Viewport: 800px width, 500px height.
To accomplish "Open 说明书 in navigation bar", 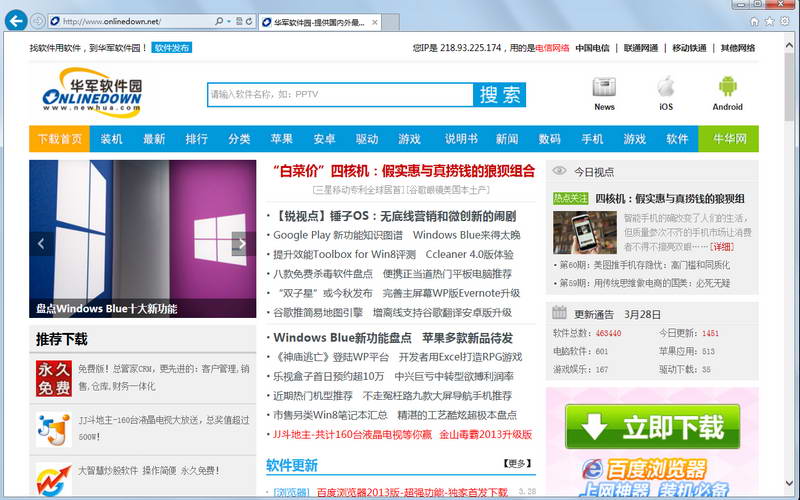I will tap(461, 139).
